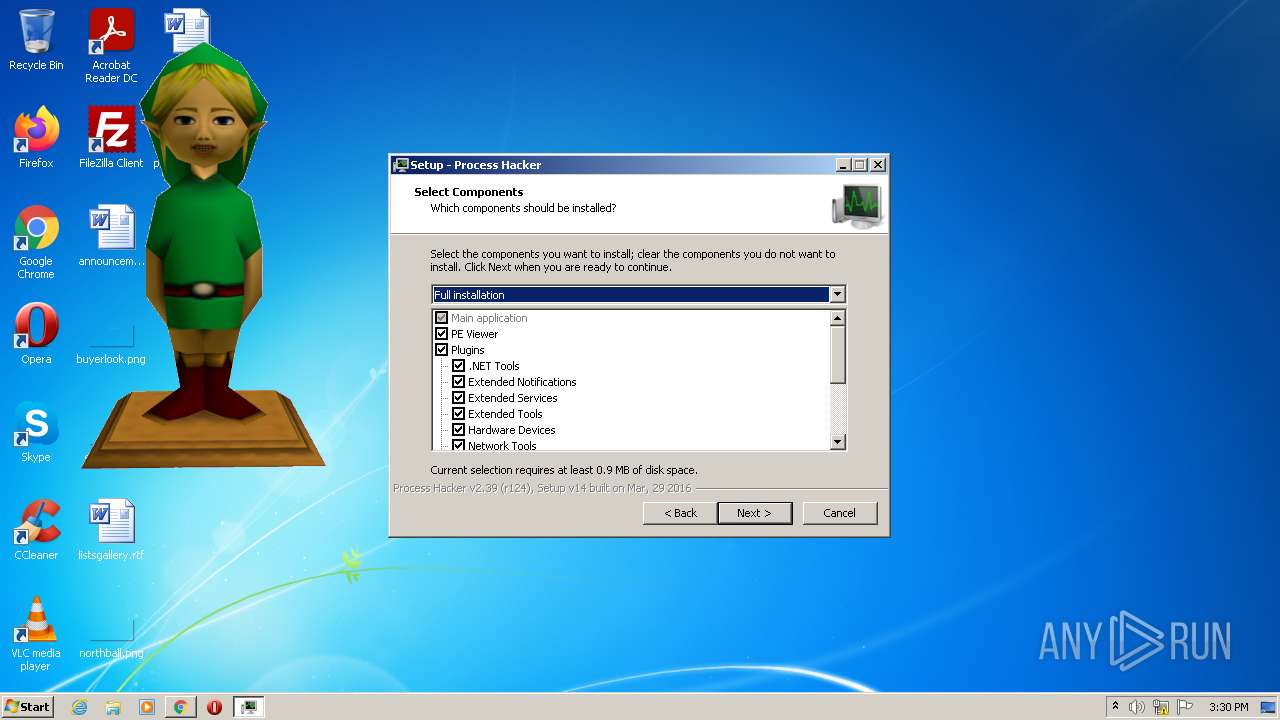Uncheck Extended Tools plugin
The image size is (1280, 720).
458,414
